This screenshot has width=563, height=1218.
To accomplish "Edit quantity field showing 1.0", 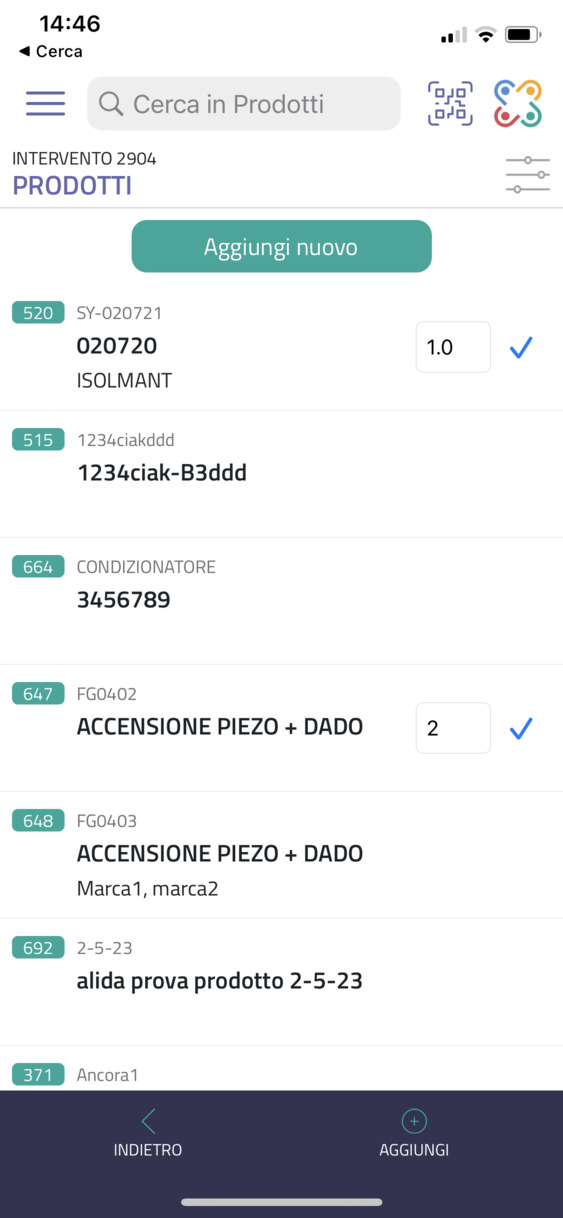I will coord(453,347).
